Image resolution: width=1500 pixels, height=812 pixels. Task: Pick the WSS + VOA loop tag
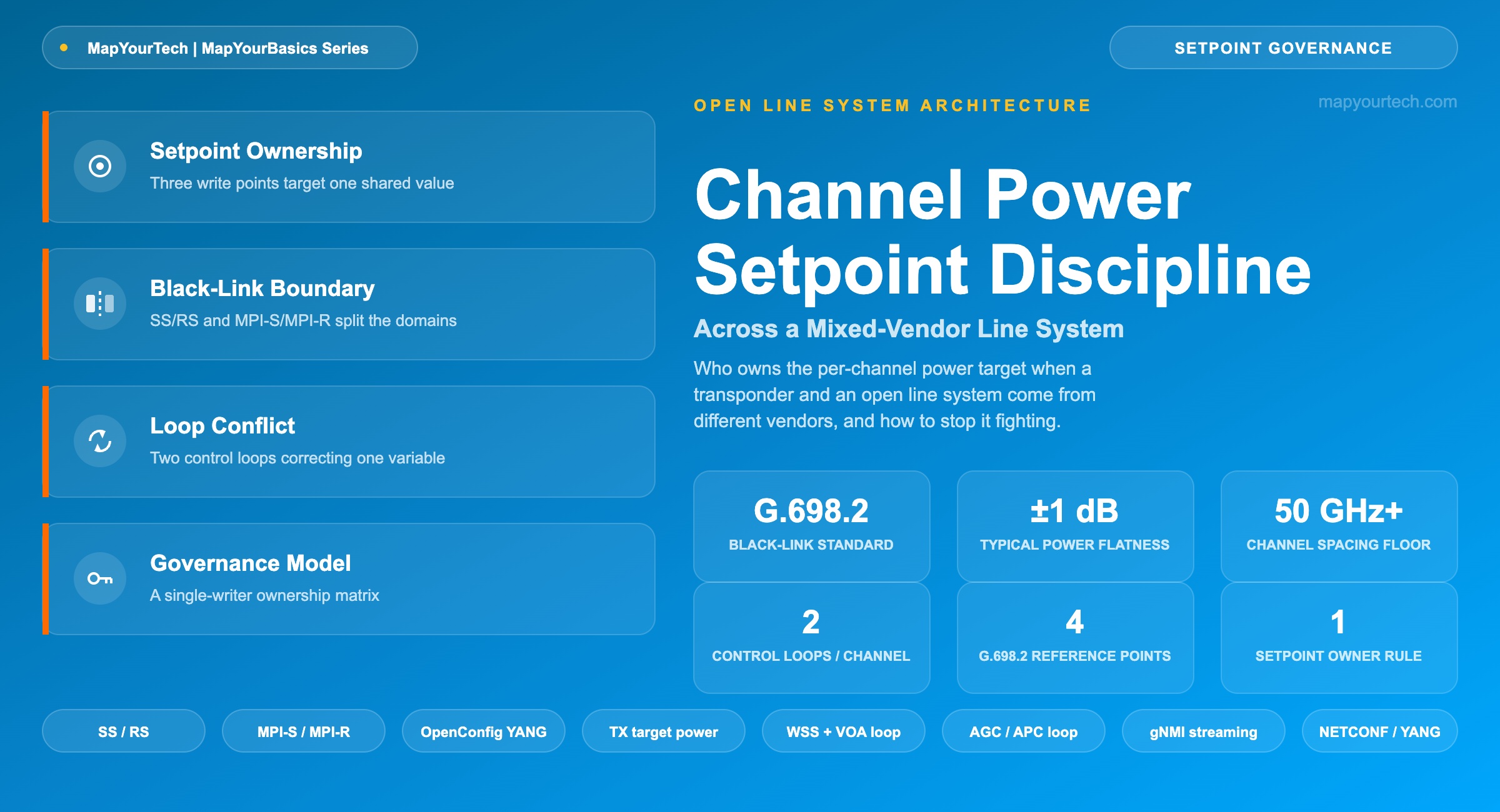point(844,731)
